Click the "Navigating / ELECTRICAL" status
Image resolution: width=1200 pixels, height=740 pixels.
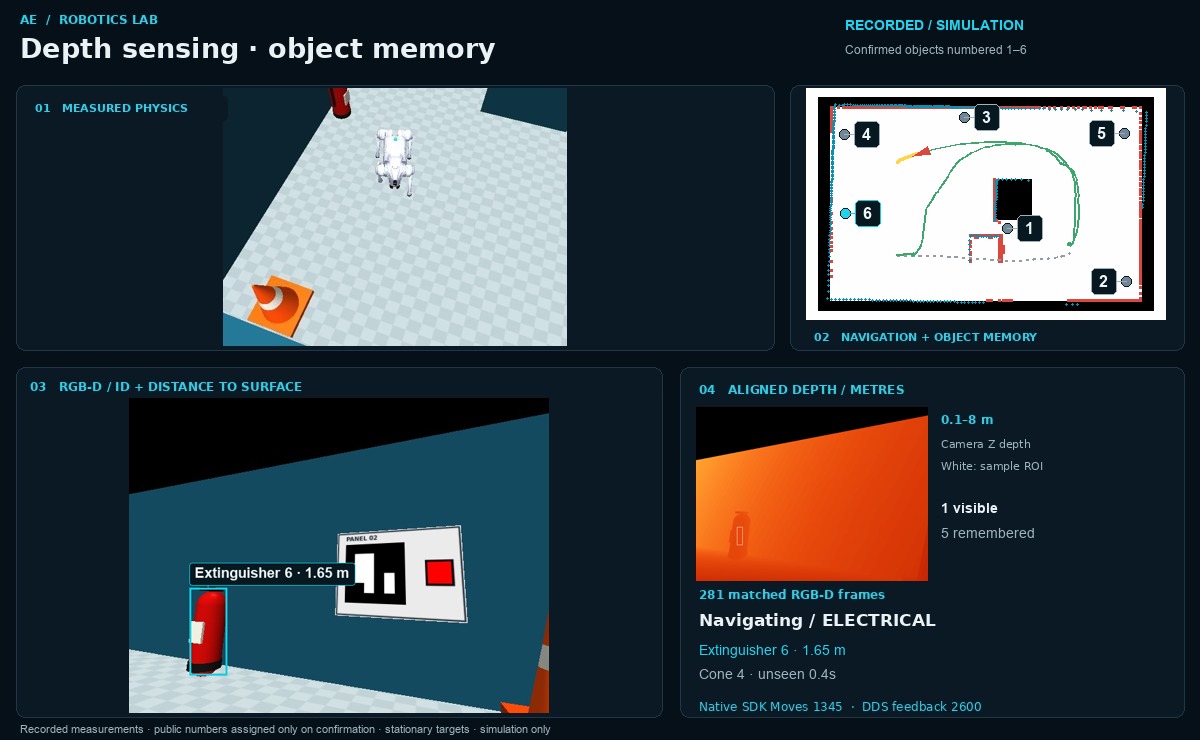817,620
